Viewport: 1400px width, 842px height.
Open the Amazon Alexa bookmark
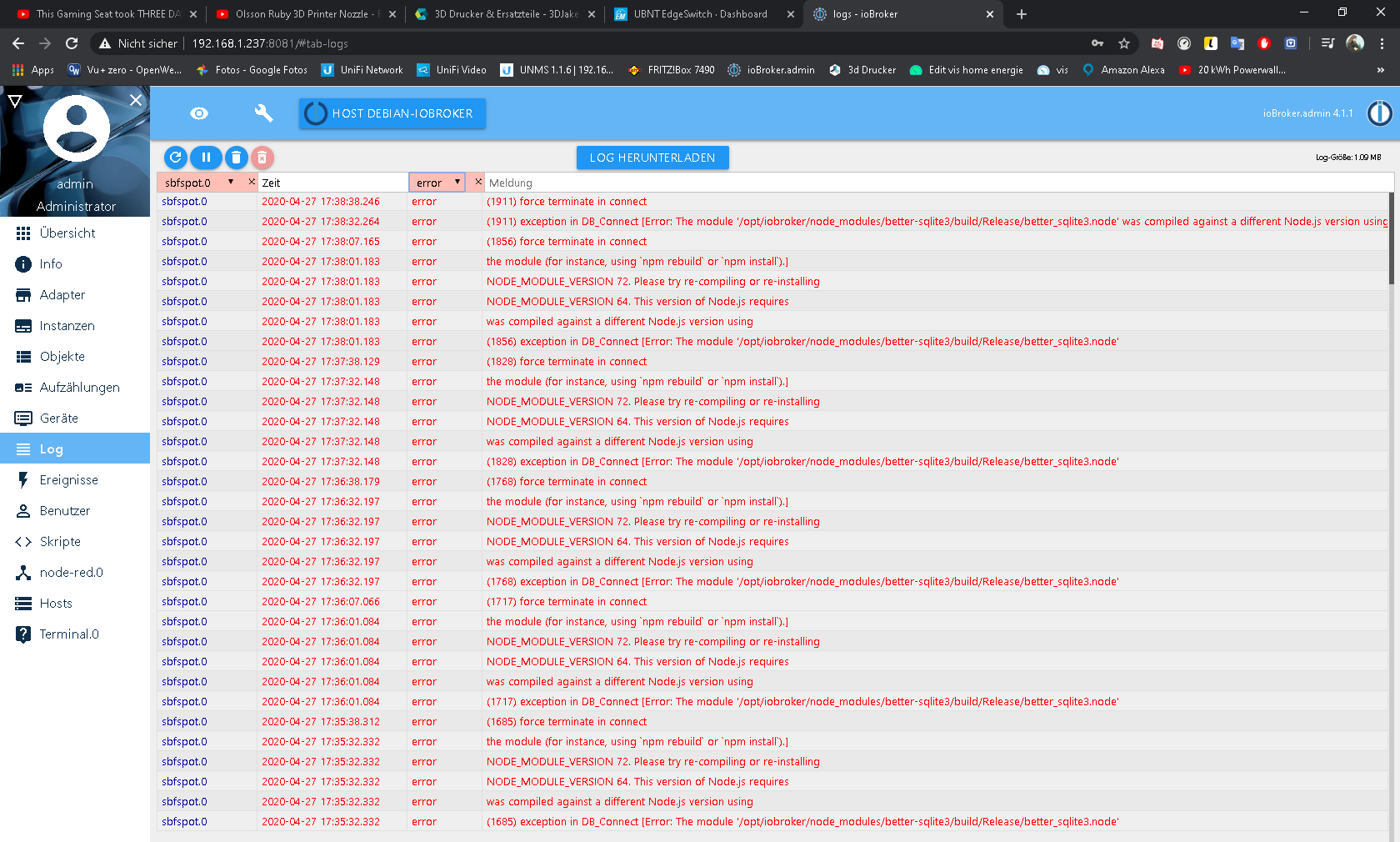pos(1122,70)
